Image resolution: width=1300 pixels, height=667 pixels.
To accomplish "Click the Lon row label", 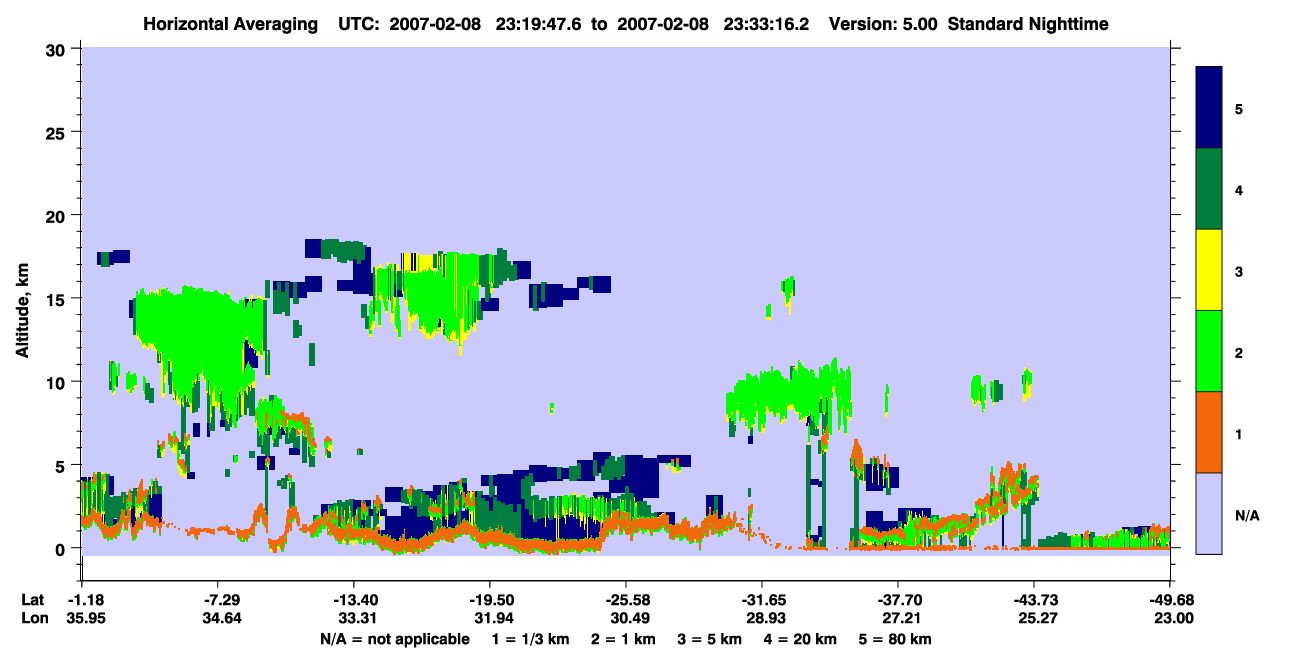I will pyautogui.click(x=34, y=619).
